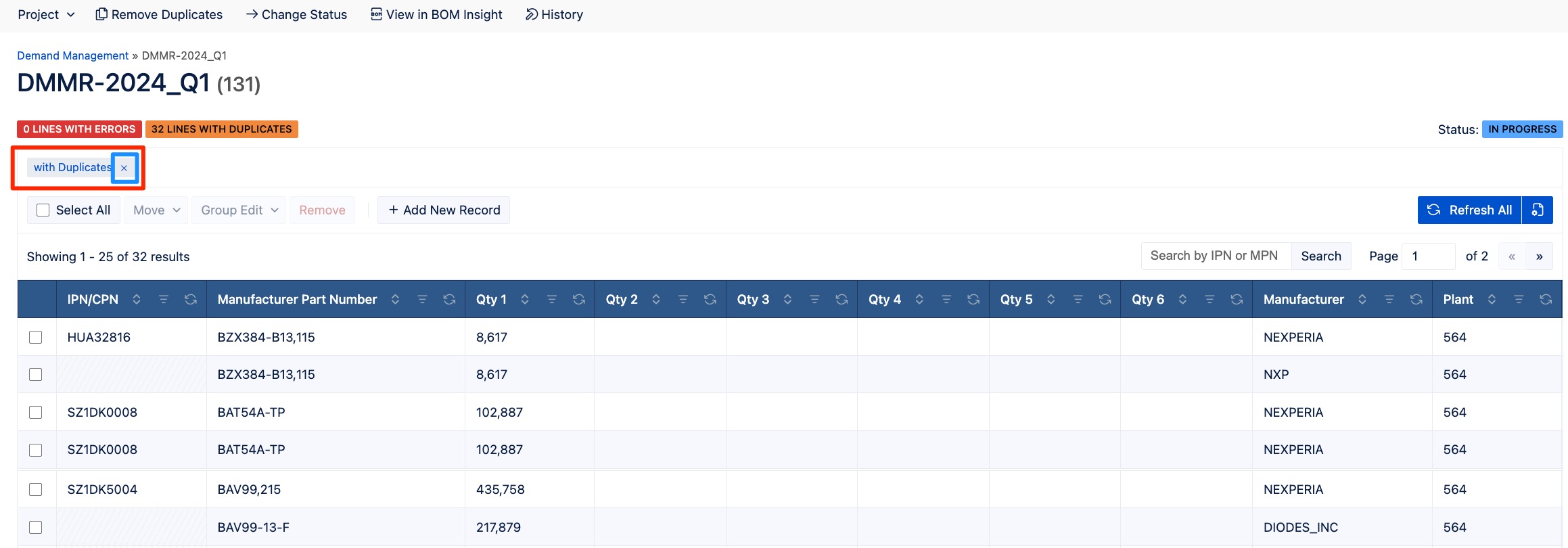Click the 32 Lines With Duplicates badge
This screenshot has width=1568, height=548.
click(222, 129)
